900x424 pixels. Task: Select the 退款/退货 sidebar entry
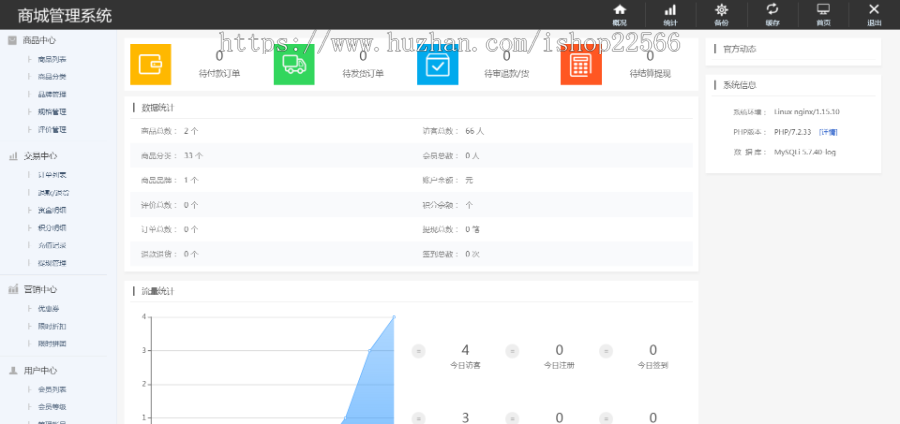tap(53, 193)
